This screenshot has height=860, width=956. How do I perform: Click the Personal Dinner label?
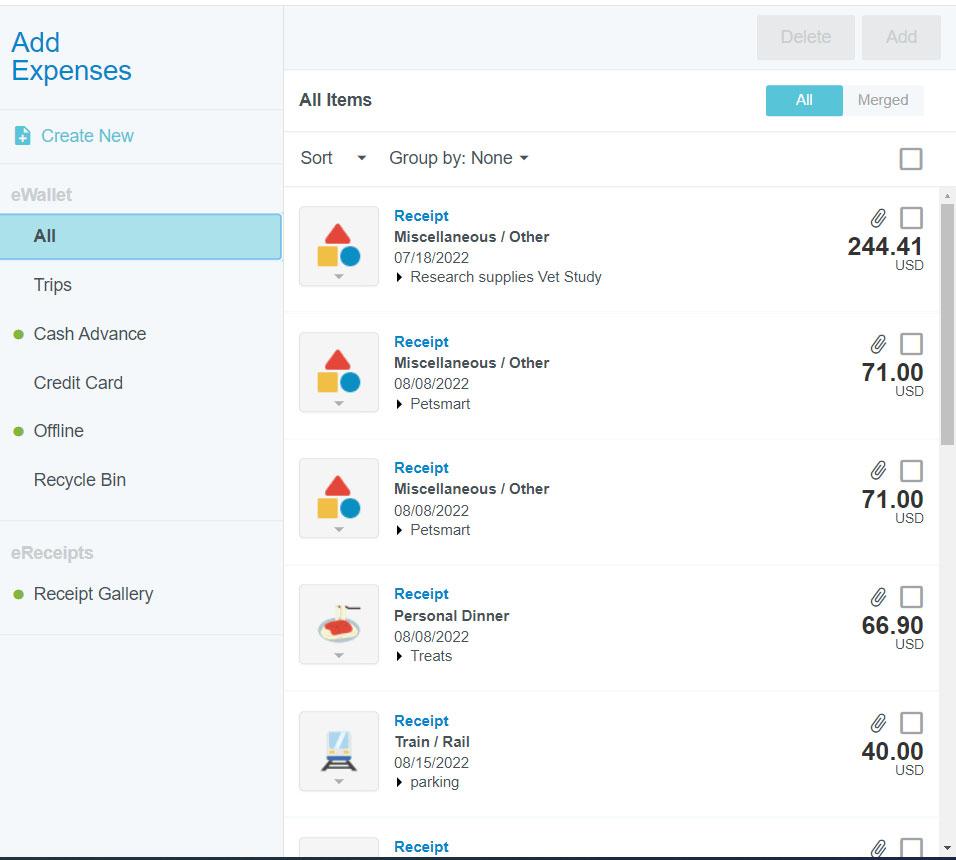point(451,616)
